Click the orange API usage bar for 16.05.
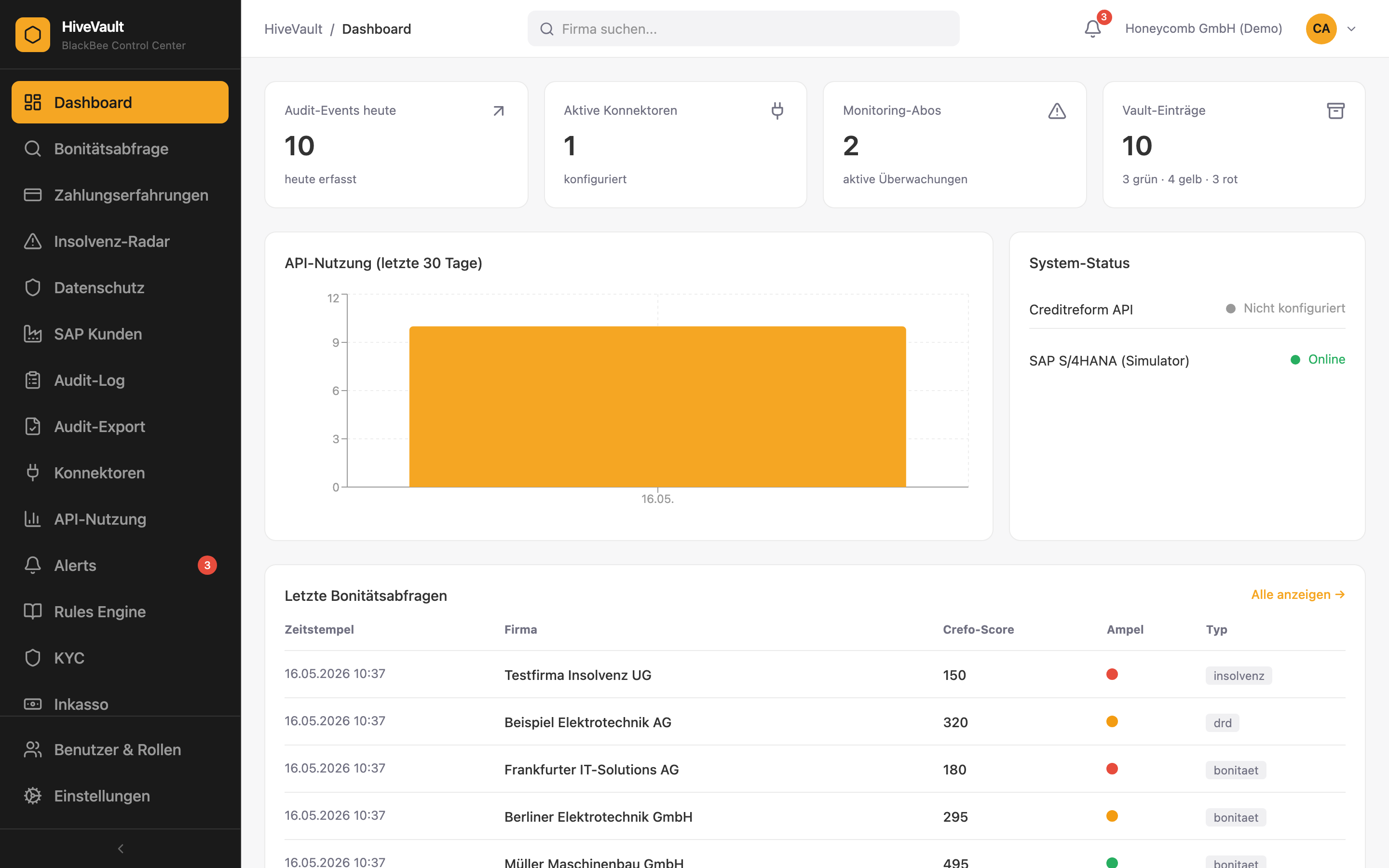The height and width of the screenshot is (868, 1389). 657,407
